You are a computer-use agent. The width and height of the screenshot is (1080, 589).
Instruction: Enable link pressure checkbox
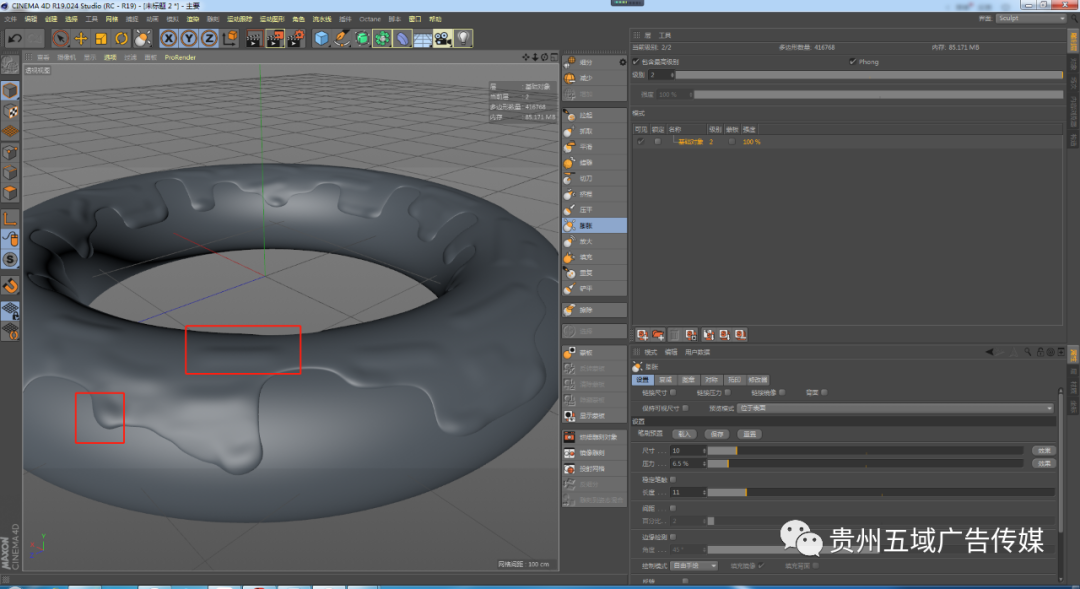point(727,393)
